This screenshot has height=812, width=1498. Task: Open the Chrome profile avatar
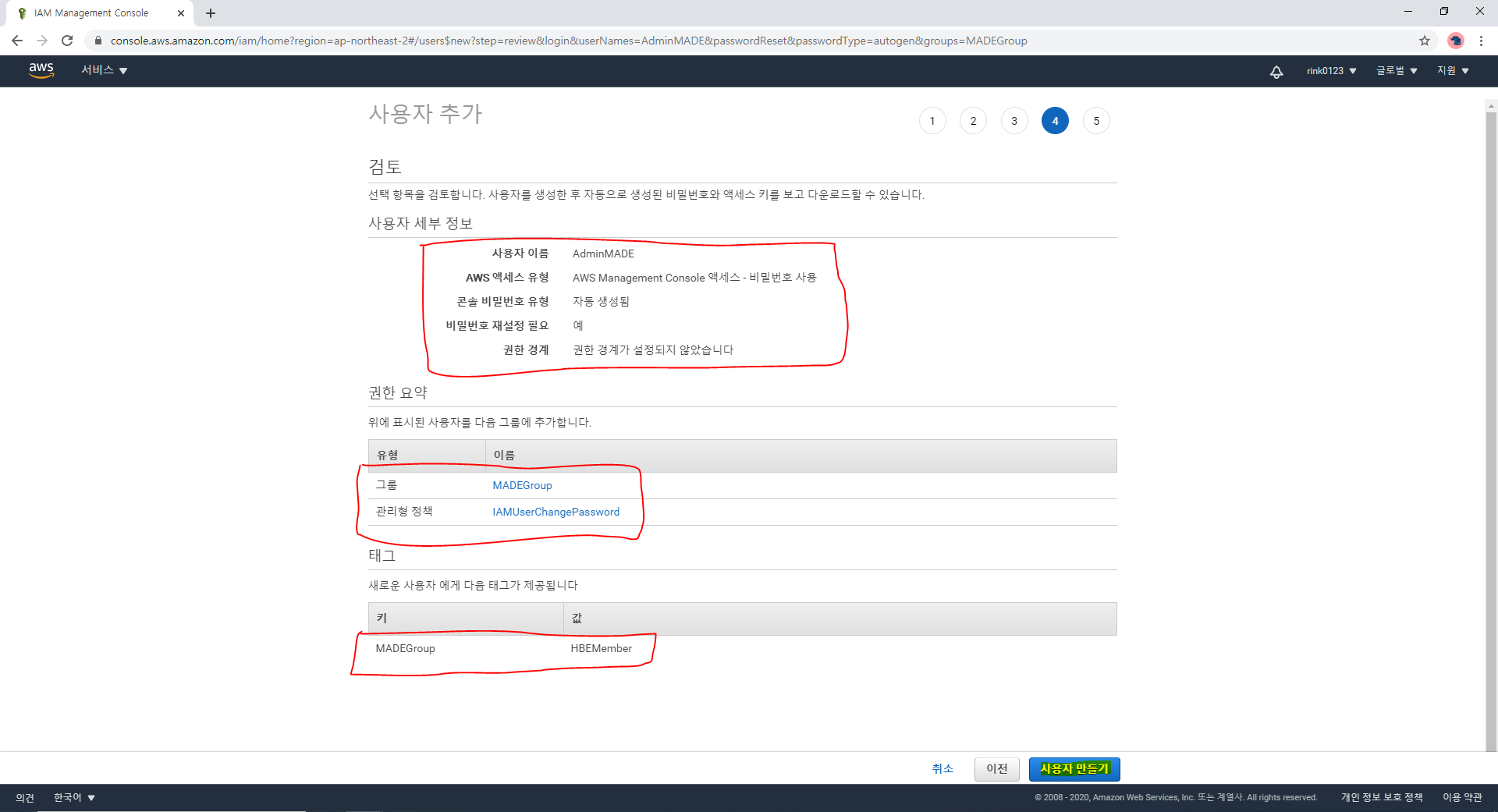[1456, 41]
